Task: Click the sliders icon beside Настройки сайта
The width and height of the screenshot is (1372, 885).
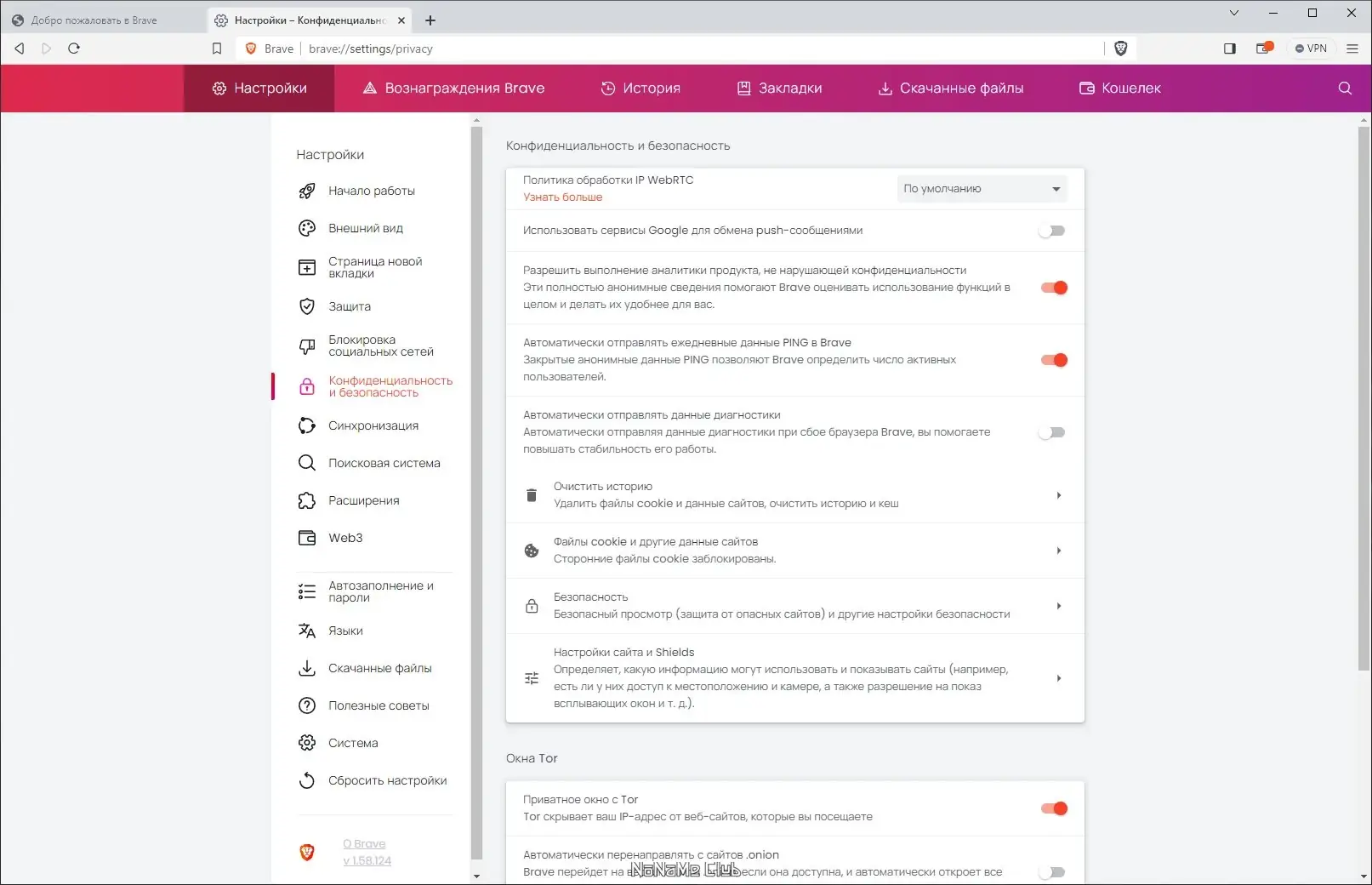Action: click(532, 678)
